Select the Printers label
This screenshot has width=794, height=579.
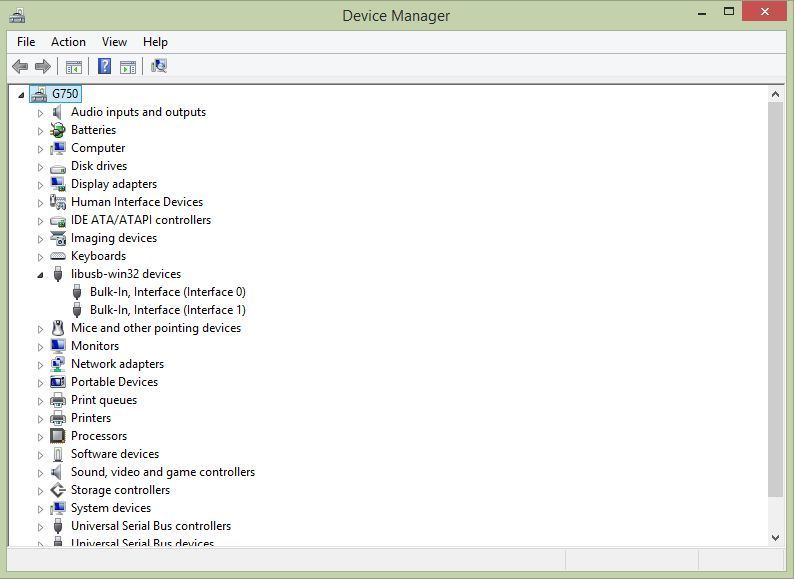[x=91, y=418]
